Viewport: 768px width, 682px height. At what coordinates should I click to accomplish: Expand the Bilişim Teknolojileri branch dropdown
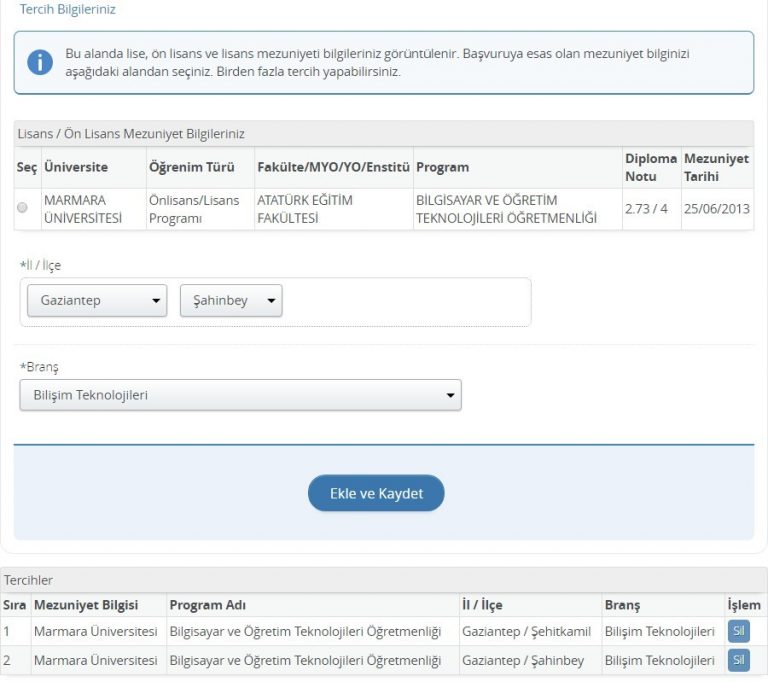(240, 395)
